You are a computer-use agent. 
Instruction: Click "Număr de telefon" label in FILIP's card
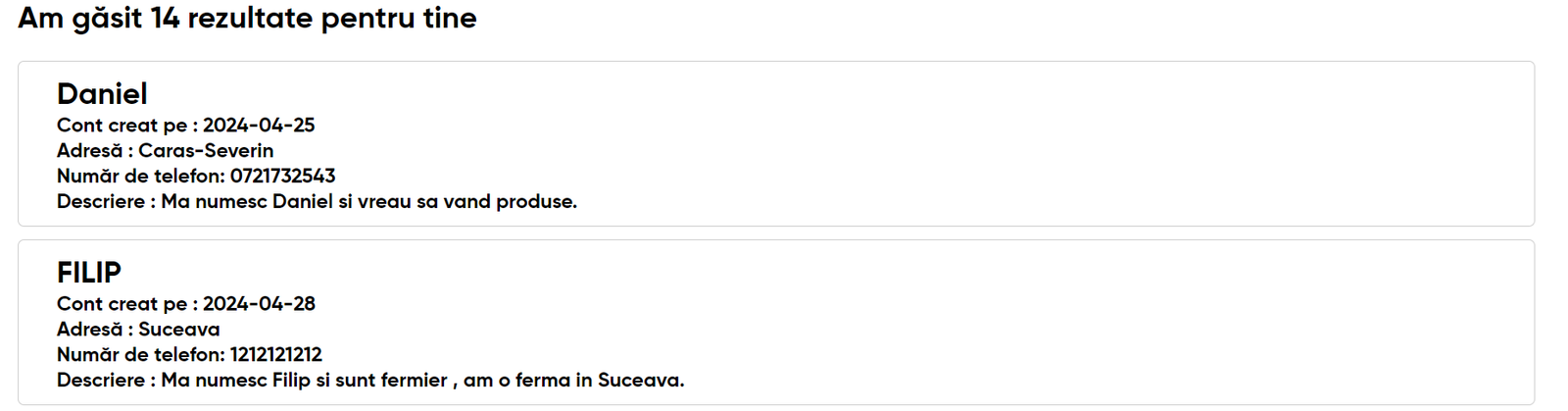(x=139, y=355)
